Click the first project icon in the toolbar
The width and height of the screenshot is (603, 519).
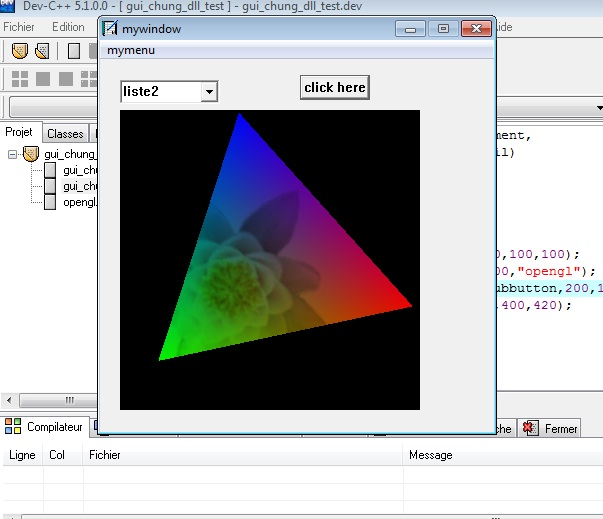19,51
